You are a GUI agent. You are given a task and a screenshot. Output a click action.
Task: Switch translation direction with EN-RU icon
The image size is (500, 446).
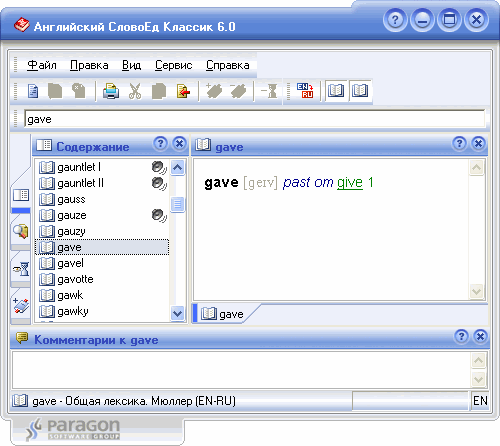[305, 90]
